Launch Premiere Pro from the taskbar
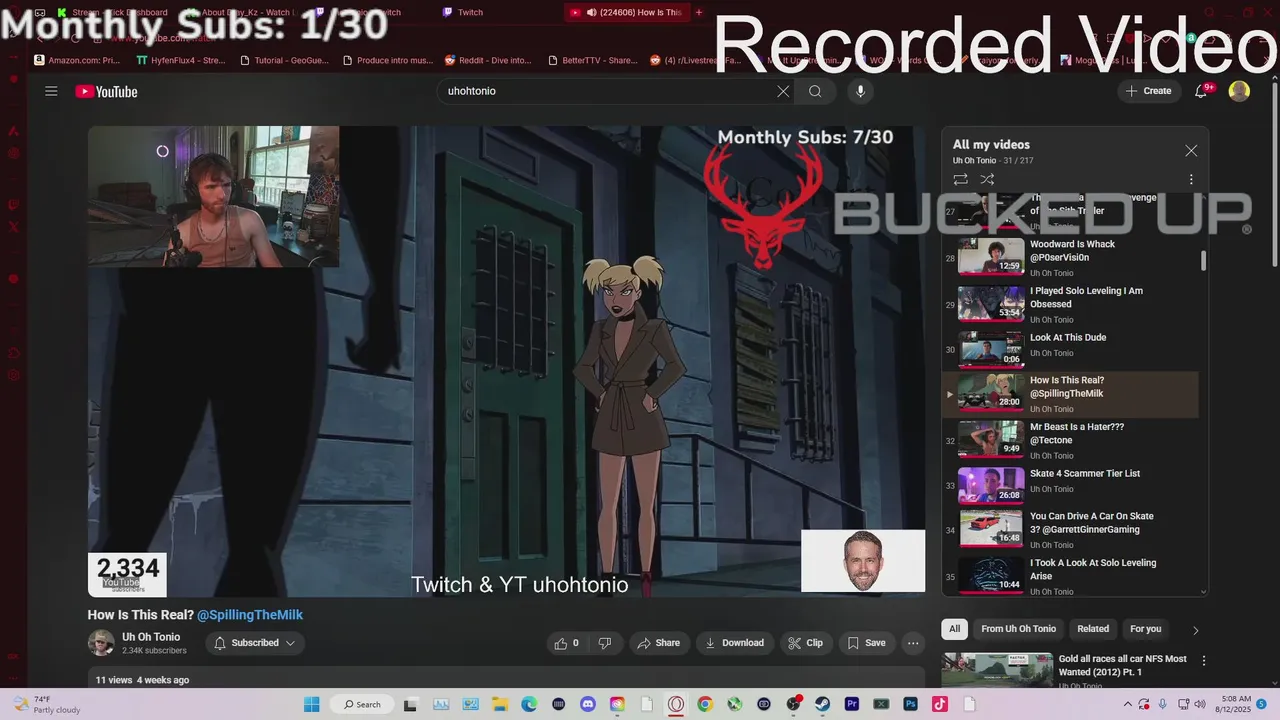 (852, 704)
